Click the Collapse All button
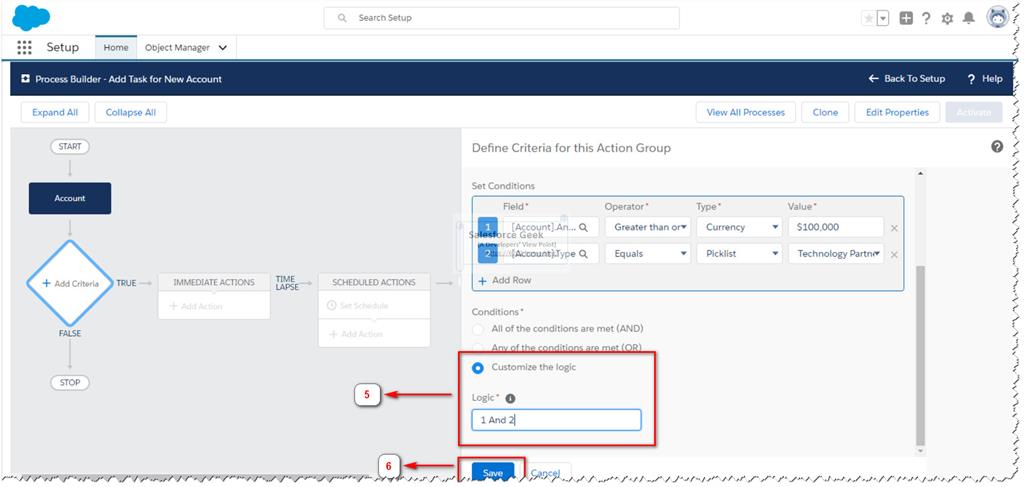This screenshot has width=1024, height=487. click(x=131, y=112)
